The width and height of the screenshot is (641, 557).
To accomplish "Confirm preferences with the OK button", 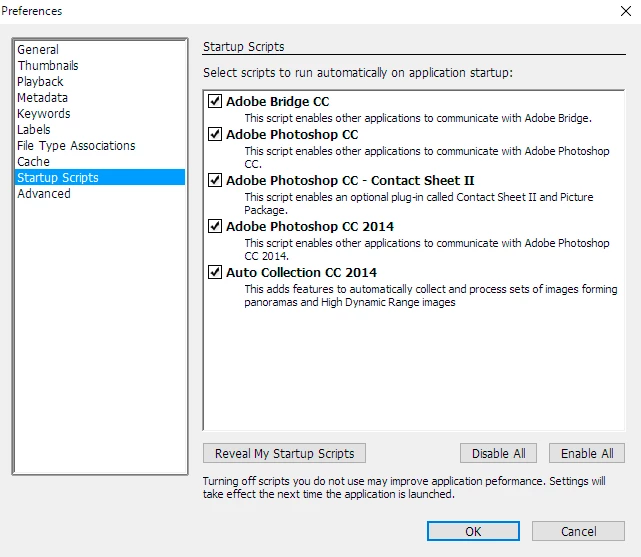I will click(473, 531).
